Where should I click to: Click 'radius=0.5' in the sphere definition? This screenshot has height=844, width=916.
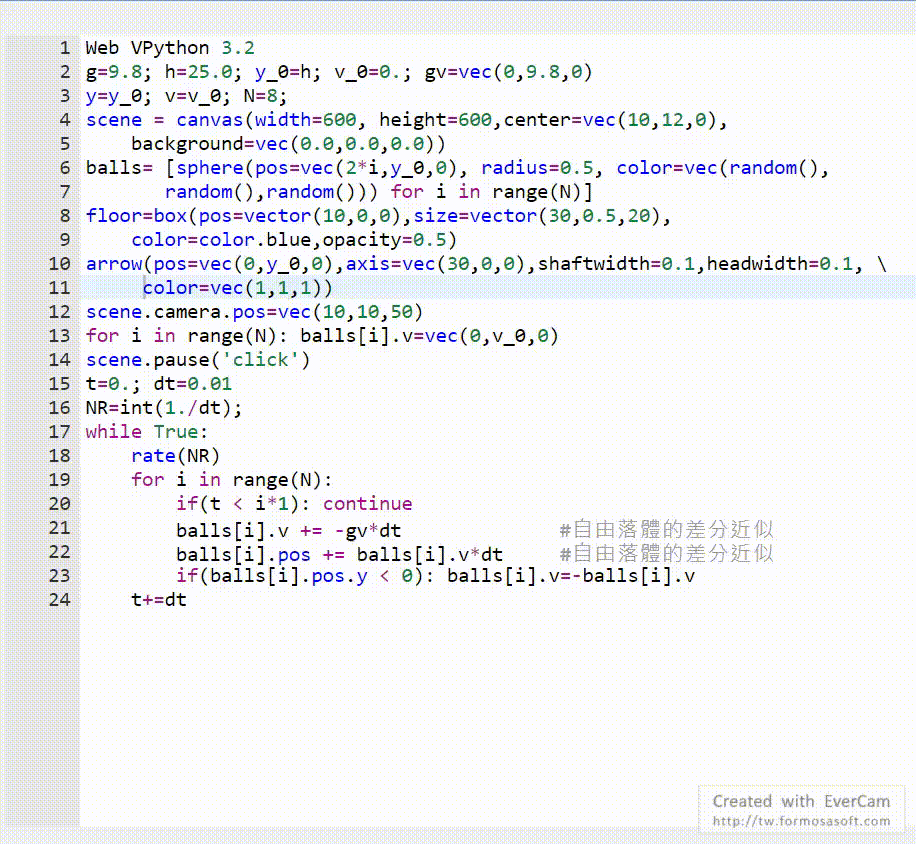537,168
